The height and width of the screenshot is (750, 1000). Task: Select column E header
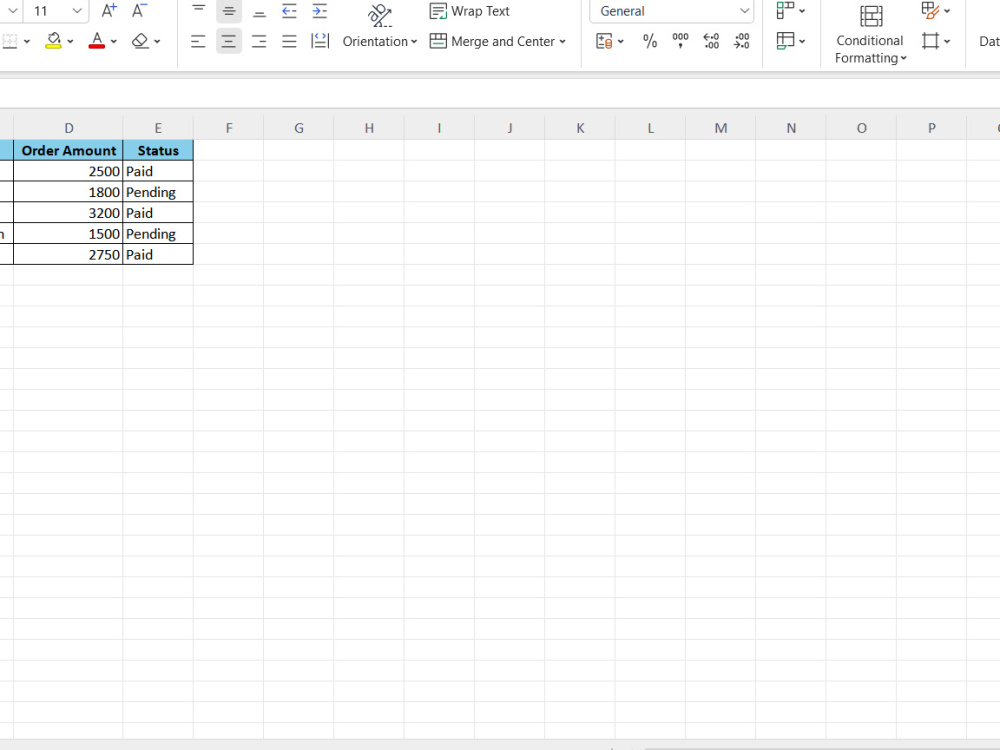[x=158, y=128]
